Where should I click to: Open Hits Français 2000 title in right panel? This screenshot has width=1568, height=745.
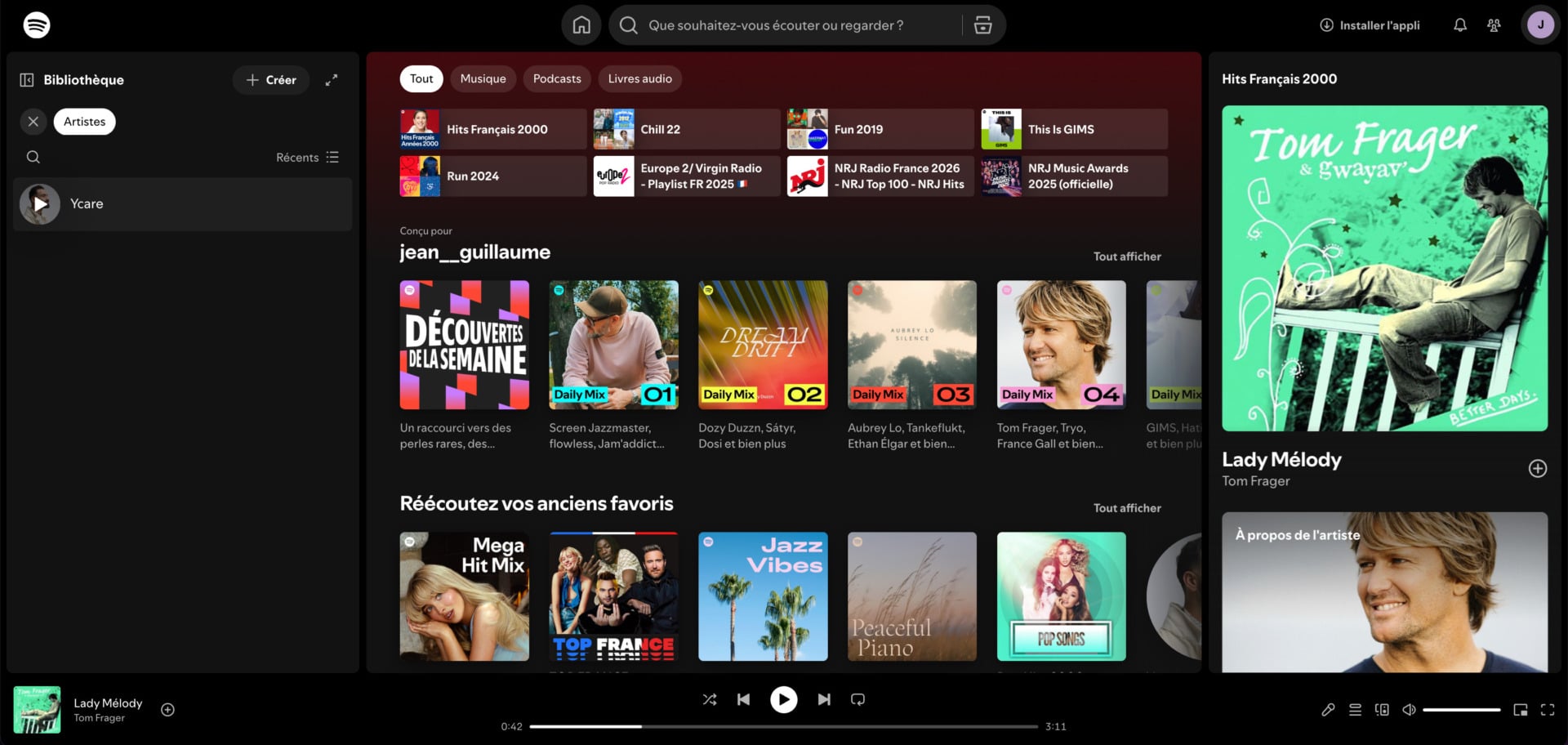click(x=1280, y=79)
